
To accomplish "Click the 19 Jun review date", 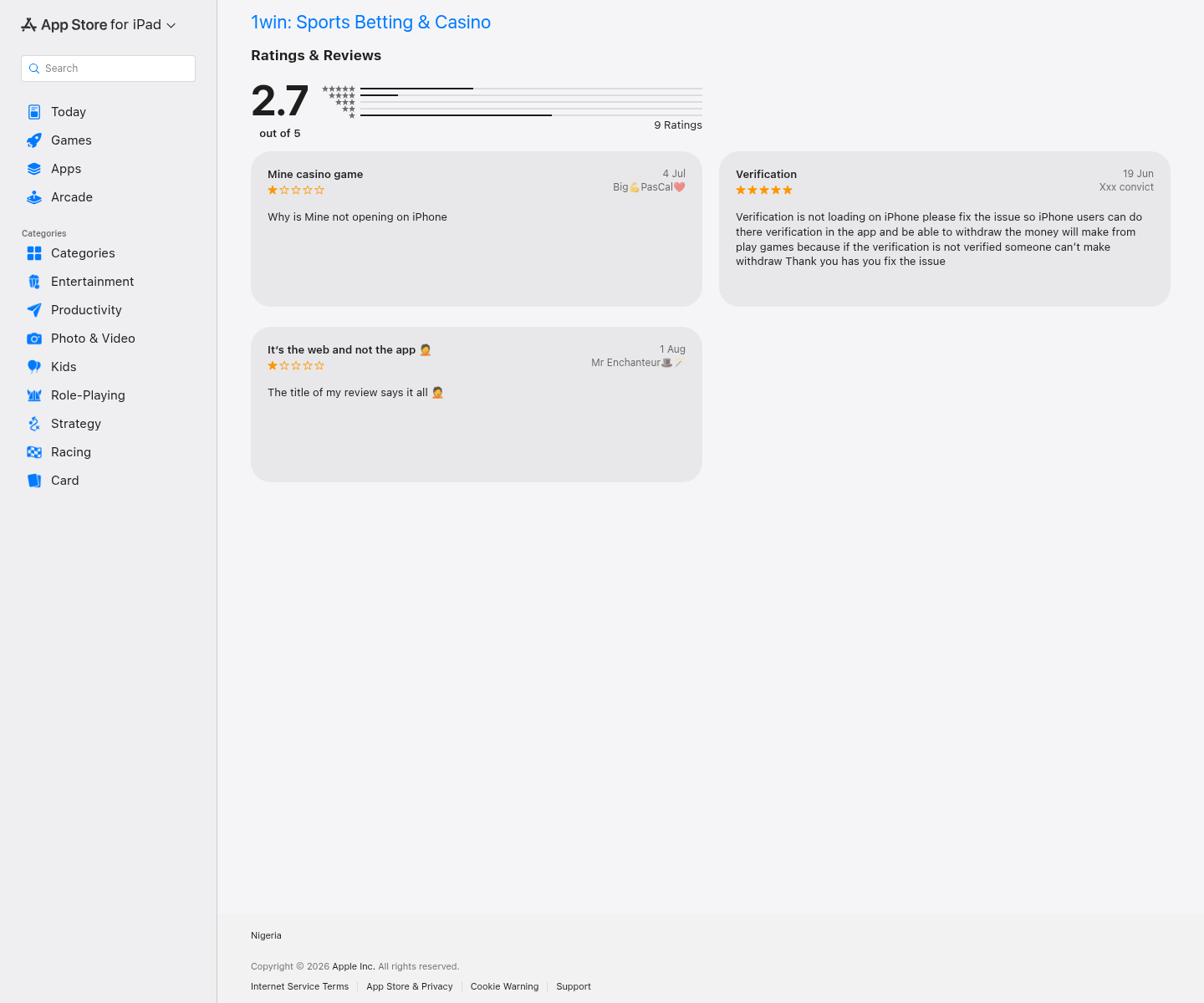I will 1138,174.
